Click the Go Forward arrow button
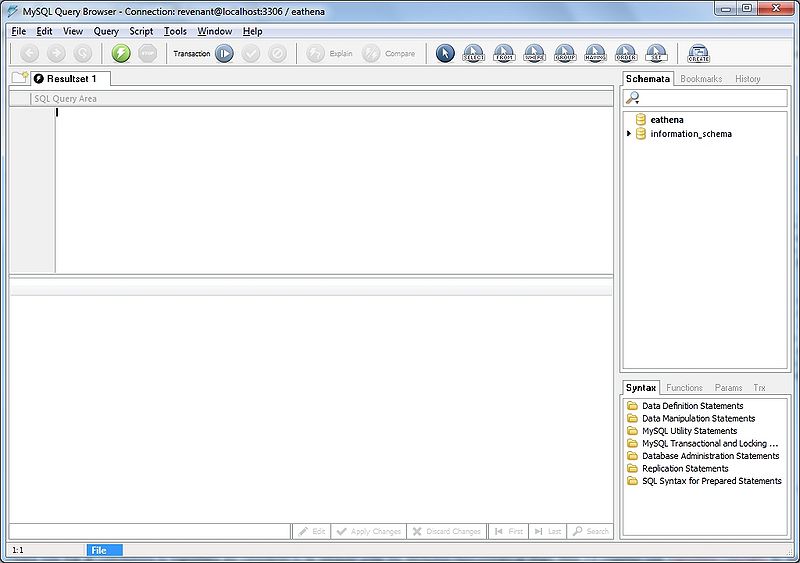 coord(56,53)
